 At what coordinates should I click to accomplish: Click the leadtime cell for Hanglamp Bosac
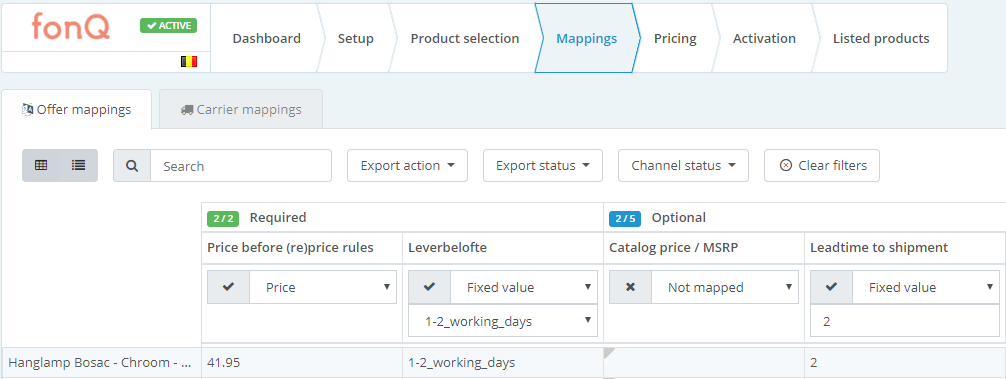[x=905, y=363]
